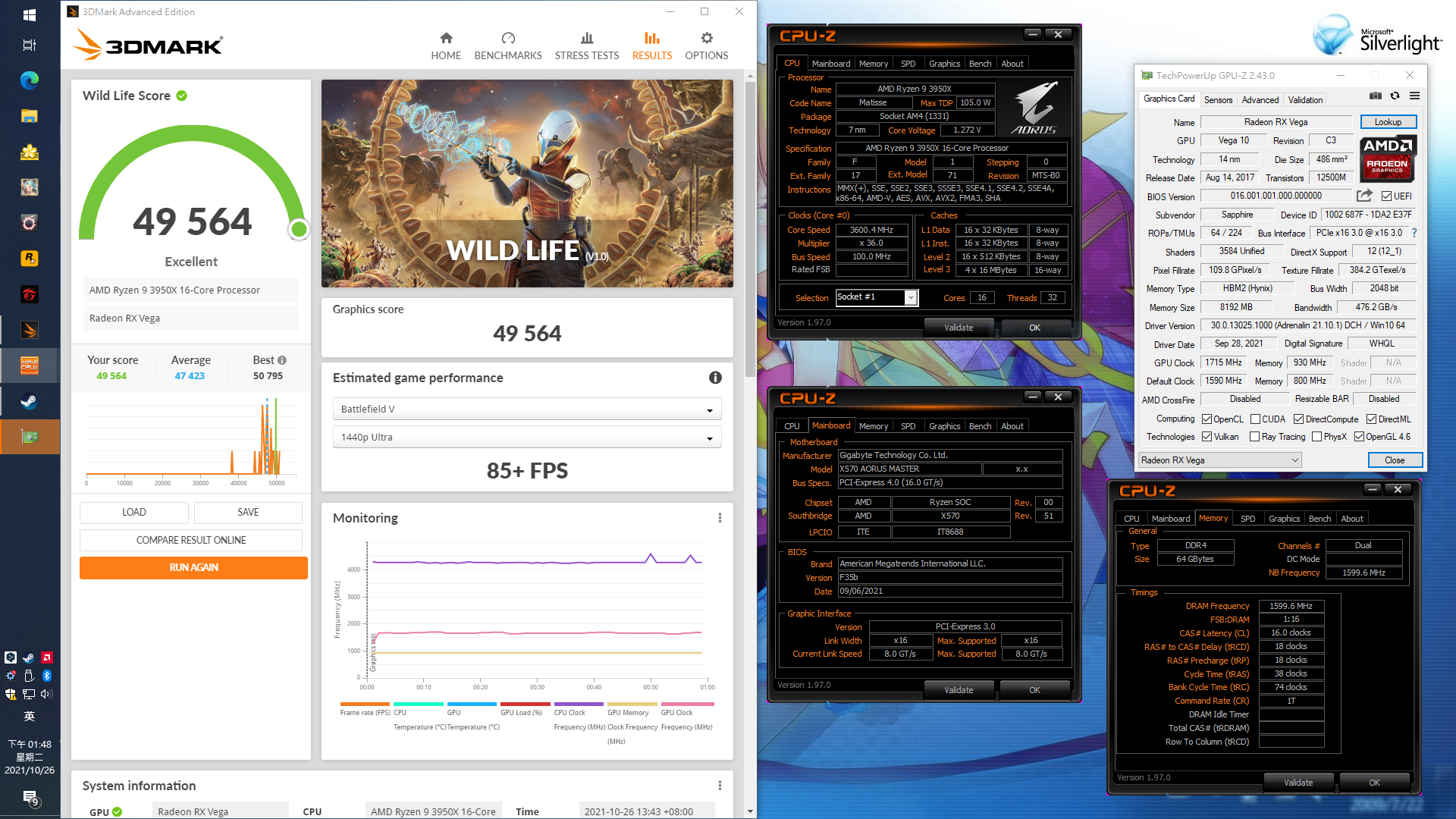
Task: Open the GPU-Z hamburger menu
Action: click(1415, 96)
